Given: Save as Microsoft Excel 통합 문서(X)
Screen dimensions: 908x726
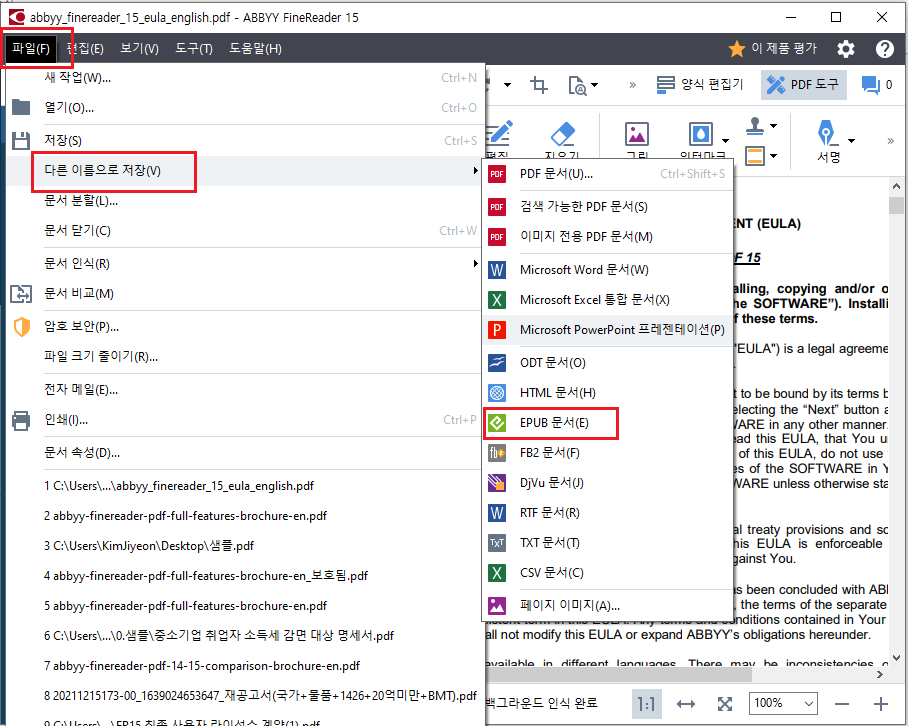Looking at the screenshot, I should 608,300.
